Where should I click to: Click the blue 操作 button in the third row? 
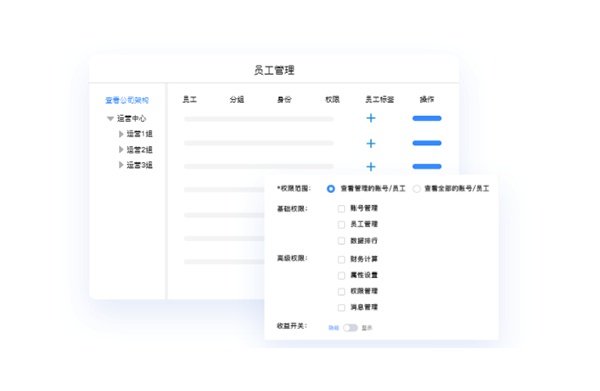[x=427, y=166]
